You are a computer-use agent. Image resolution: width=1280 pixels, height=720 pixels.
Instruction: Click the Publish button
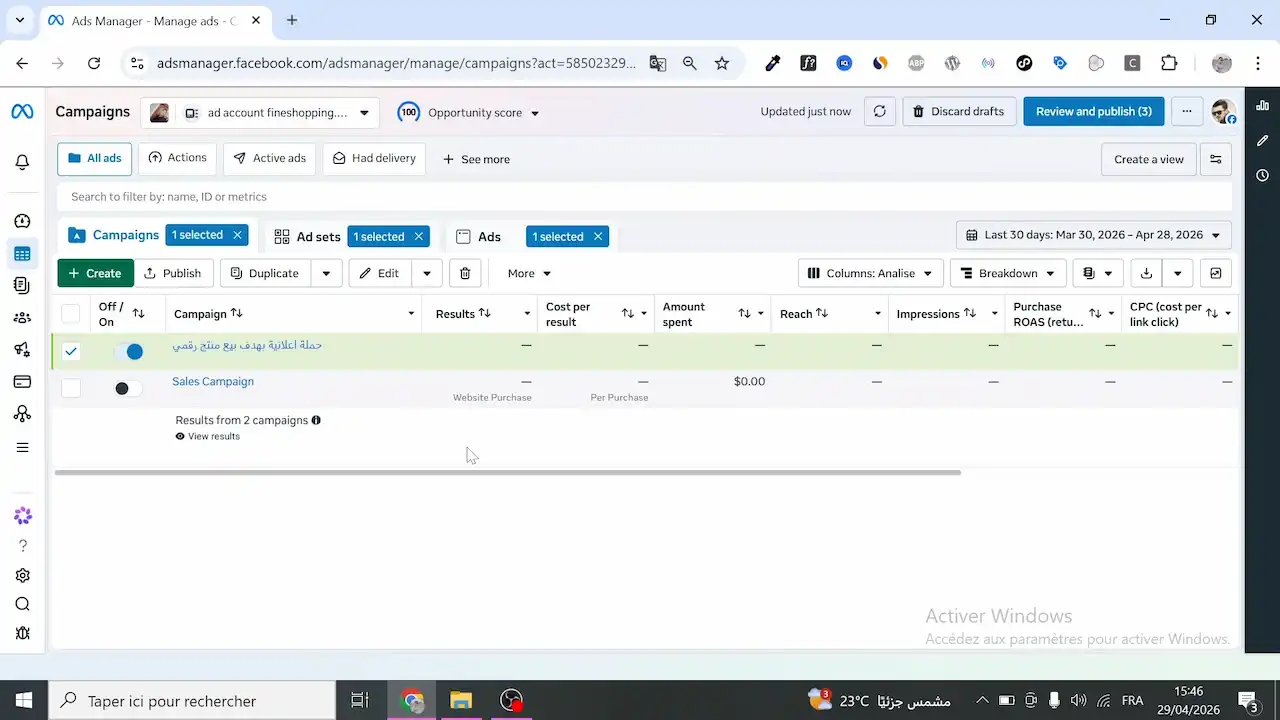point(173,273)
